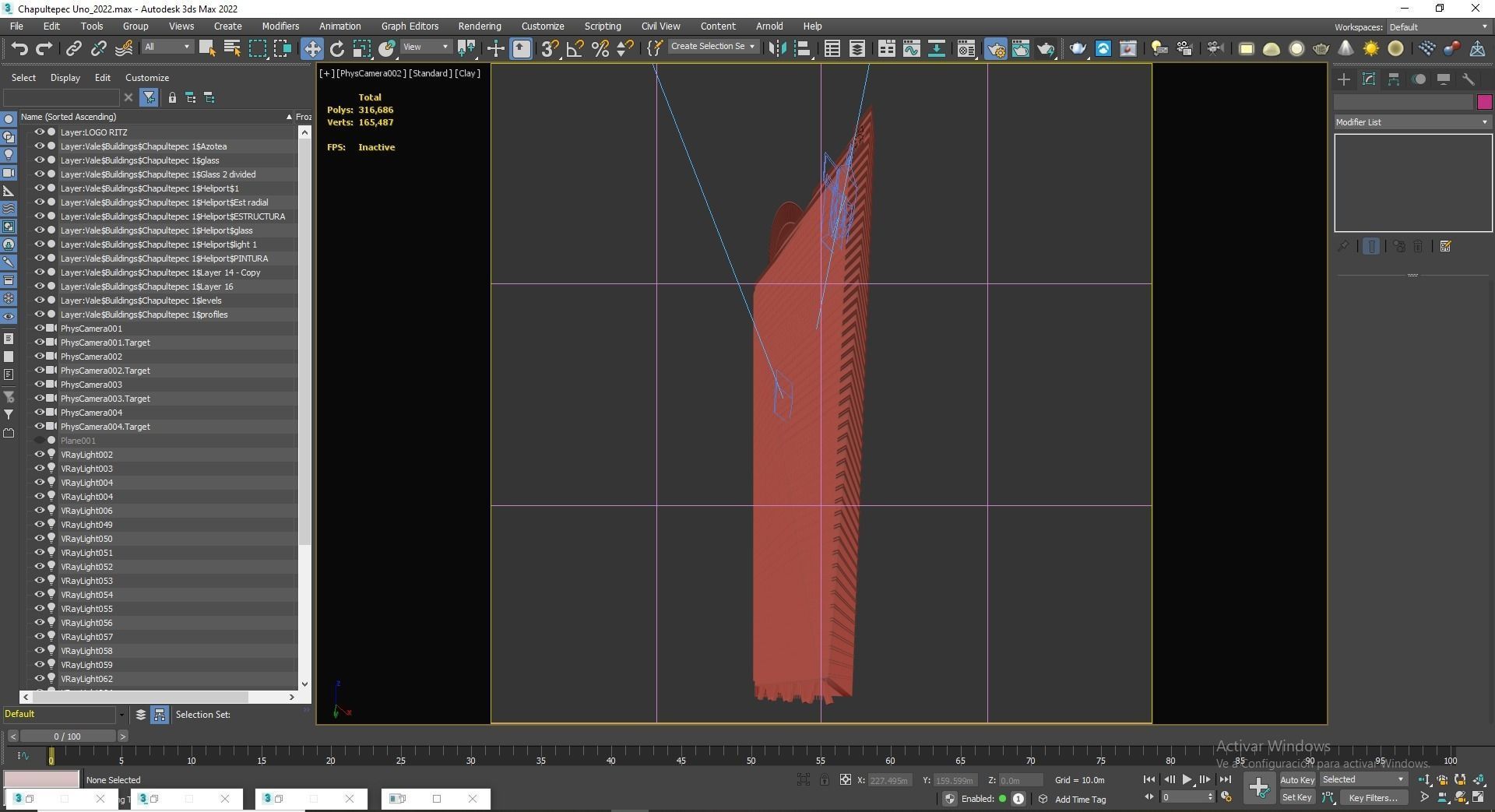
Task: Play the animation
Action: pos(1187,779)
